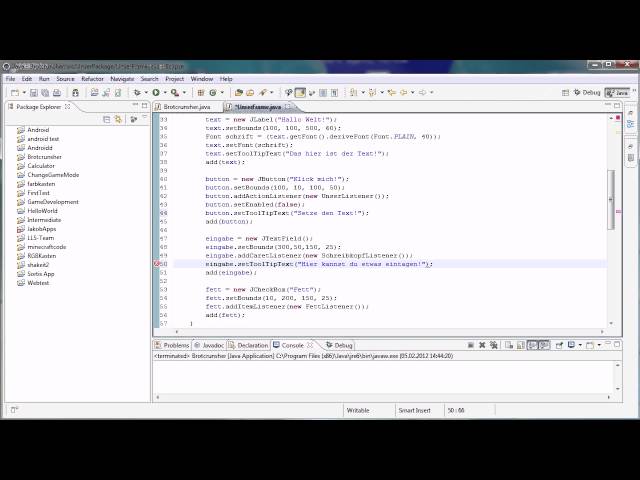The height and width of the screenshot is (480, 640).
Task: Click the Print toolbar icon
Action: [x=57, y=93]
